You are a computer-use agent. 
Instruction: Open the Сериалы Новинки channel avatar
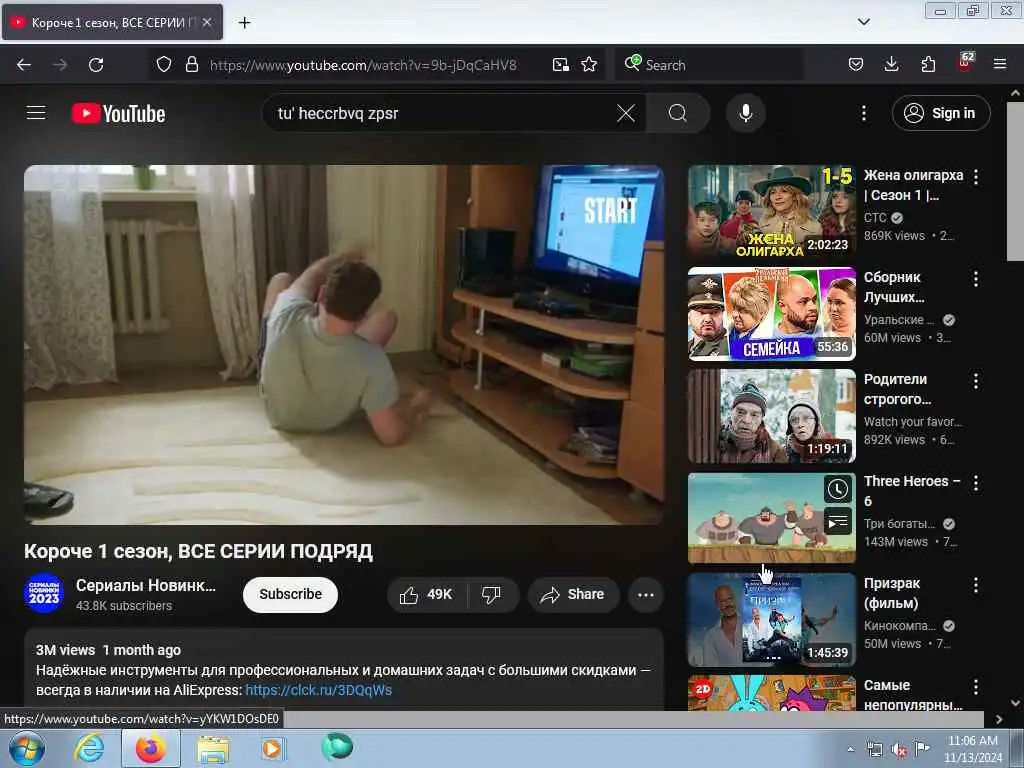(x=44, y=593)
